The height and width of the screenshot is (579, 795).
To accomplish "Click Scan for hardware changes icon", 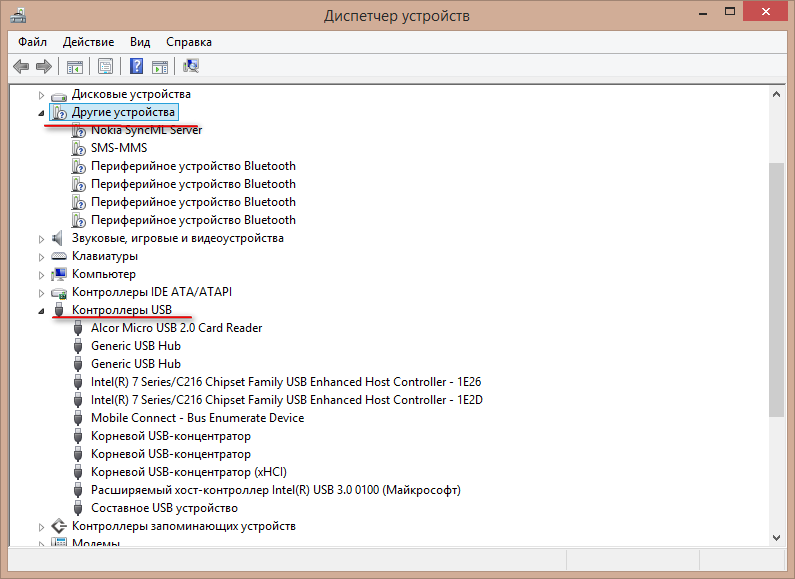I will pos(191,66).
